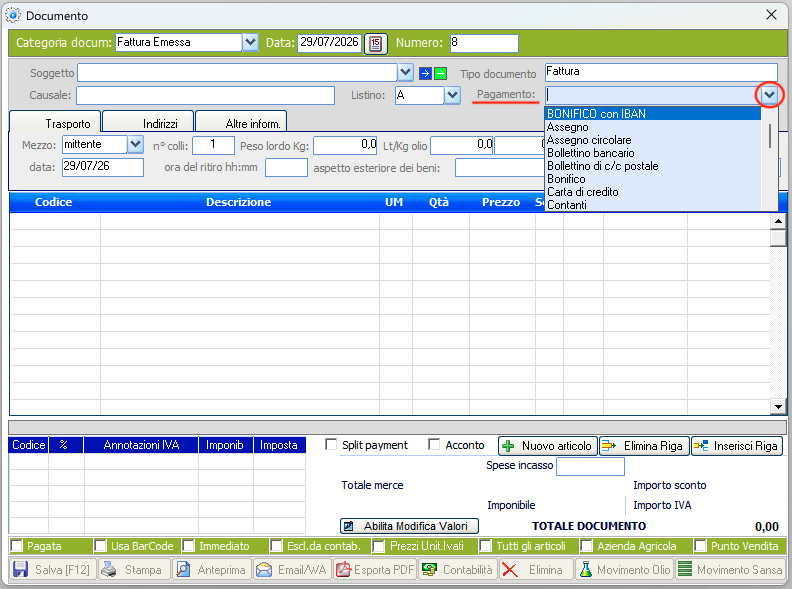Click the blue arrow icon beside Soggetto
Screen dimensions: 792x589
(x=425, y=74)
